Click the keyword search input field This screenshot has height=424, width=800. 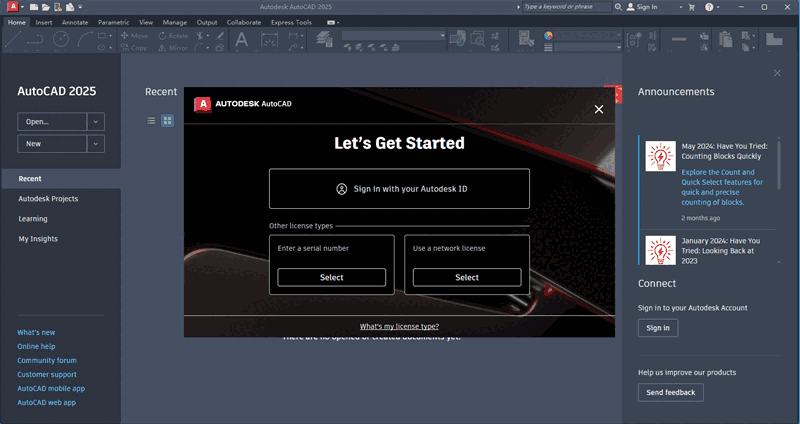[x=566, y=7]
